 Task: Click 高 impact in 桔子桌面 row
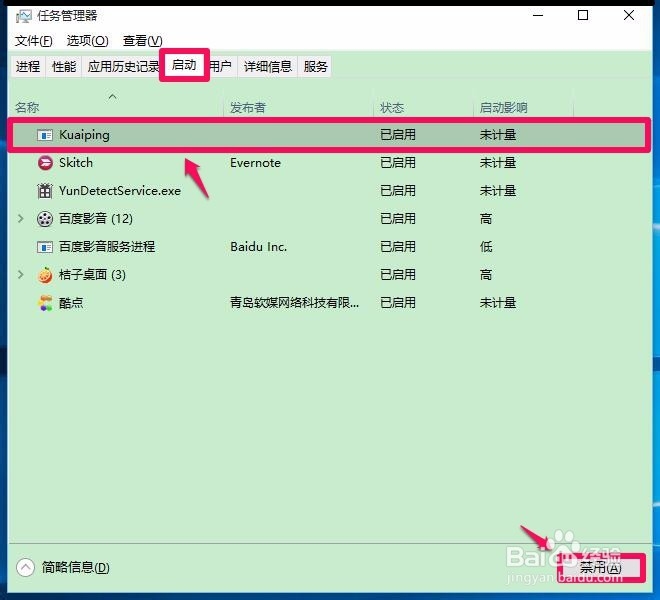point(486,275)
